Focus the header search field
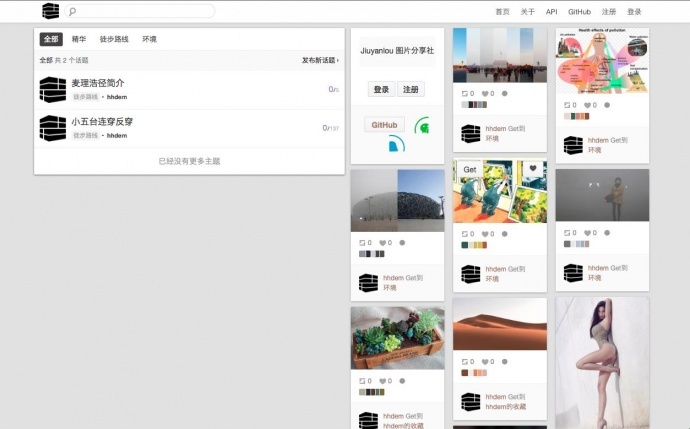This screenshot has height=429, width=690. coord(140,11)
